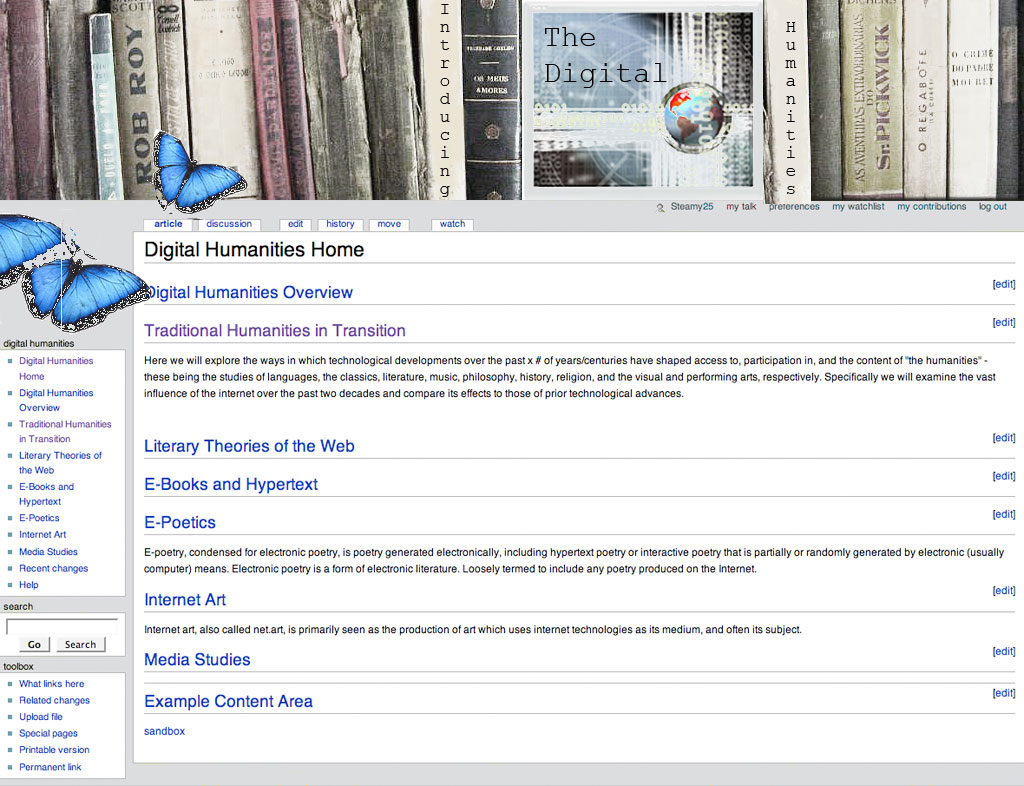This screenshot has height=786, width=1024.
Task: Edit the E-Poetics section
Action: point(1004,514)
